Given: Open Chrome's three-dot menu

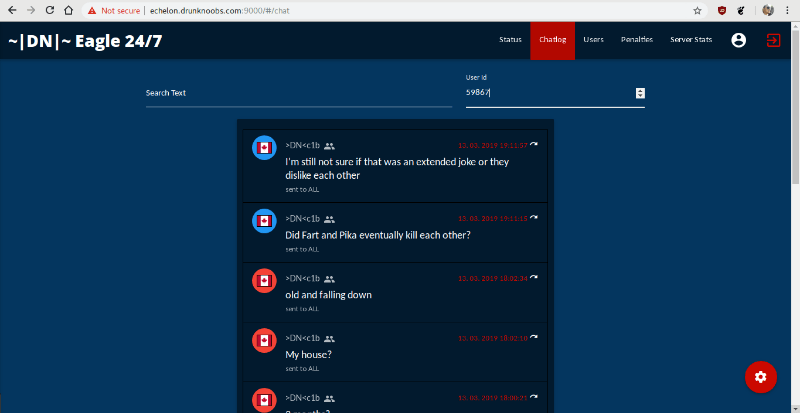Looking at the screenshot, I should [x=789, y=10].
